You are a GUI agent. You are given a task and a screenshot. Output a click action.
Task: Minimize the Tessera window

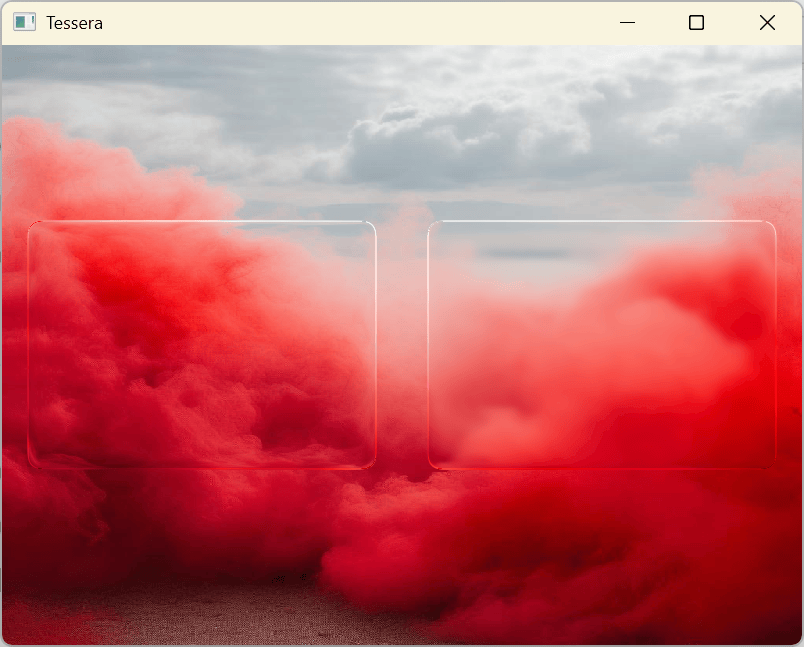[x=628, y=23]
